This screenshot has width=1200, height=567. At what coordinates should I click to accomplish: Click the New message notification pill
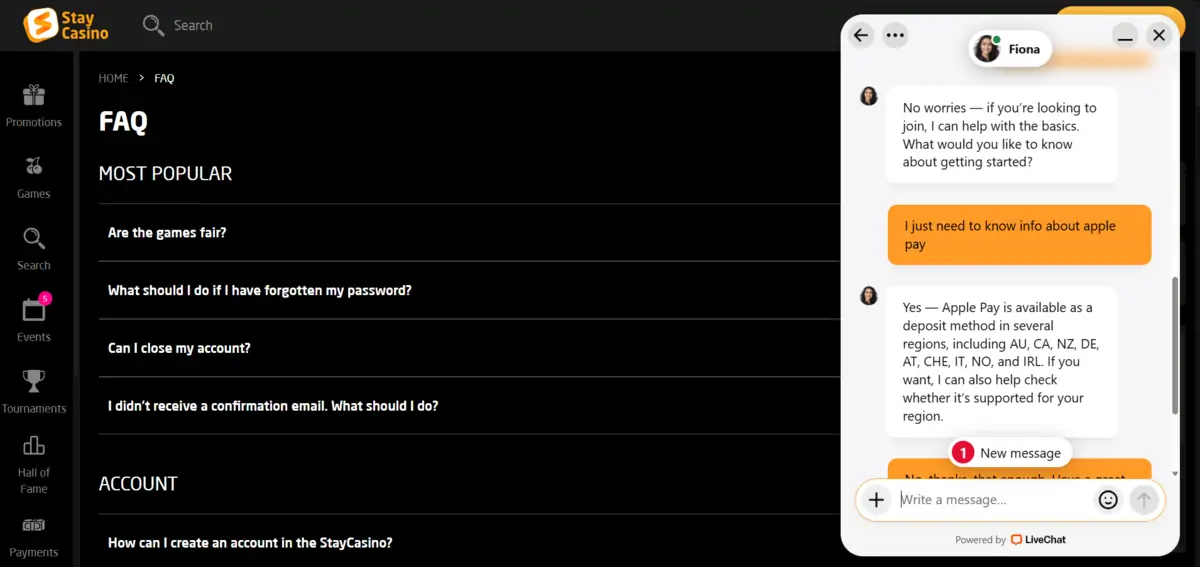1010,453
